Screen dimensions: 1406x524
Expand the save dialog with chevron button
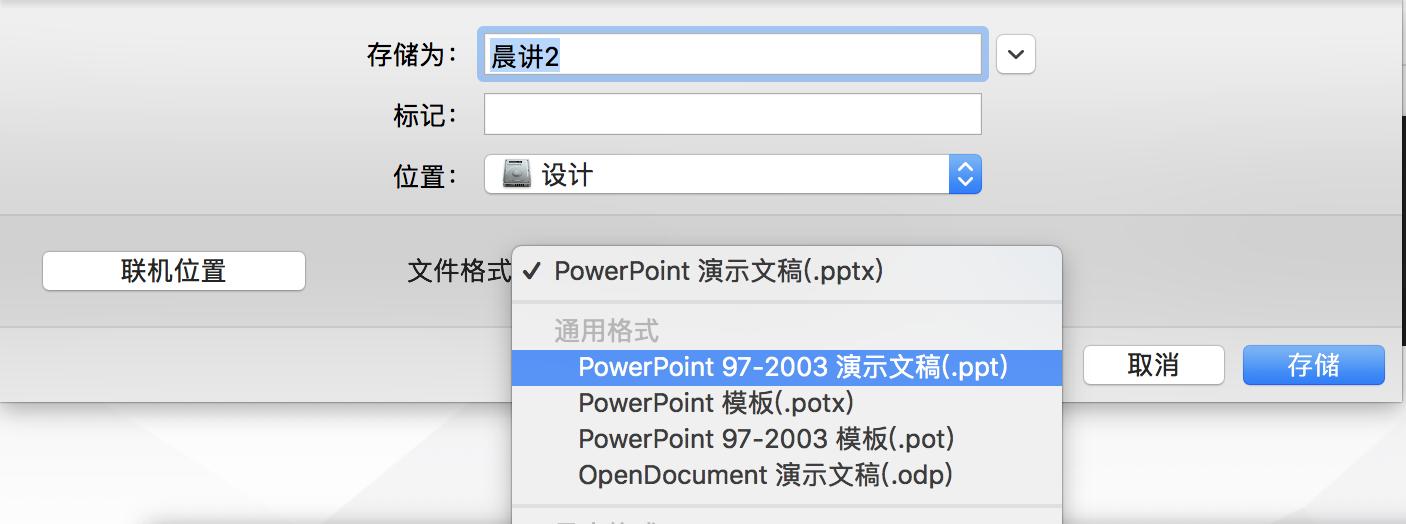click(x=1016, y=55)
